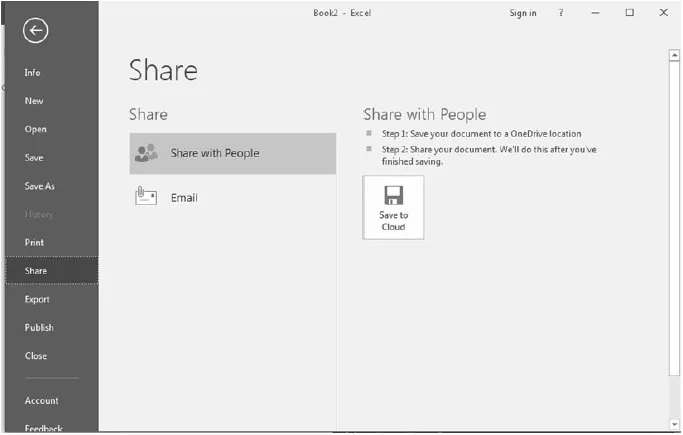This screenshot has width=683, height=435.
Task: Select Export in the left menu
Action: 37,299
